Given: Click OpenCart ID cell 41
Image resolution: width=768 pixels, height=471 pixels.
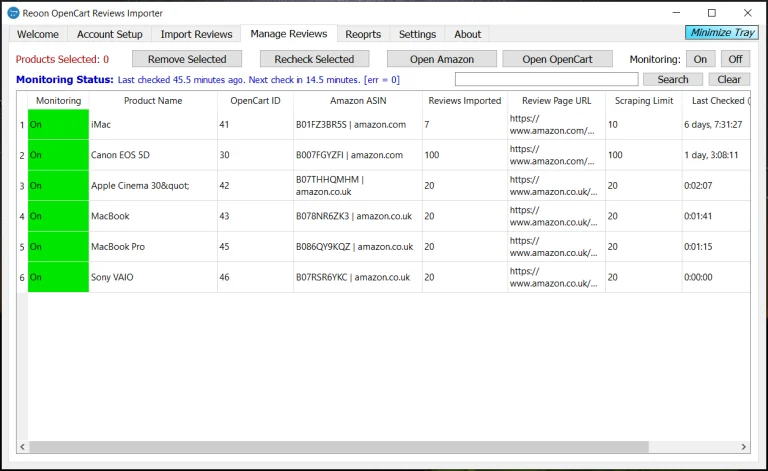Looking at the screenshot, I should pos(255,124).
